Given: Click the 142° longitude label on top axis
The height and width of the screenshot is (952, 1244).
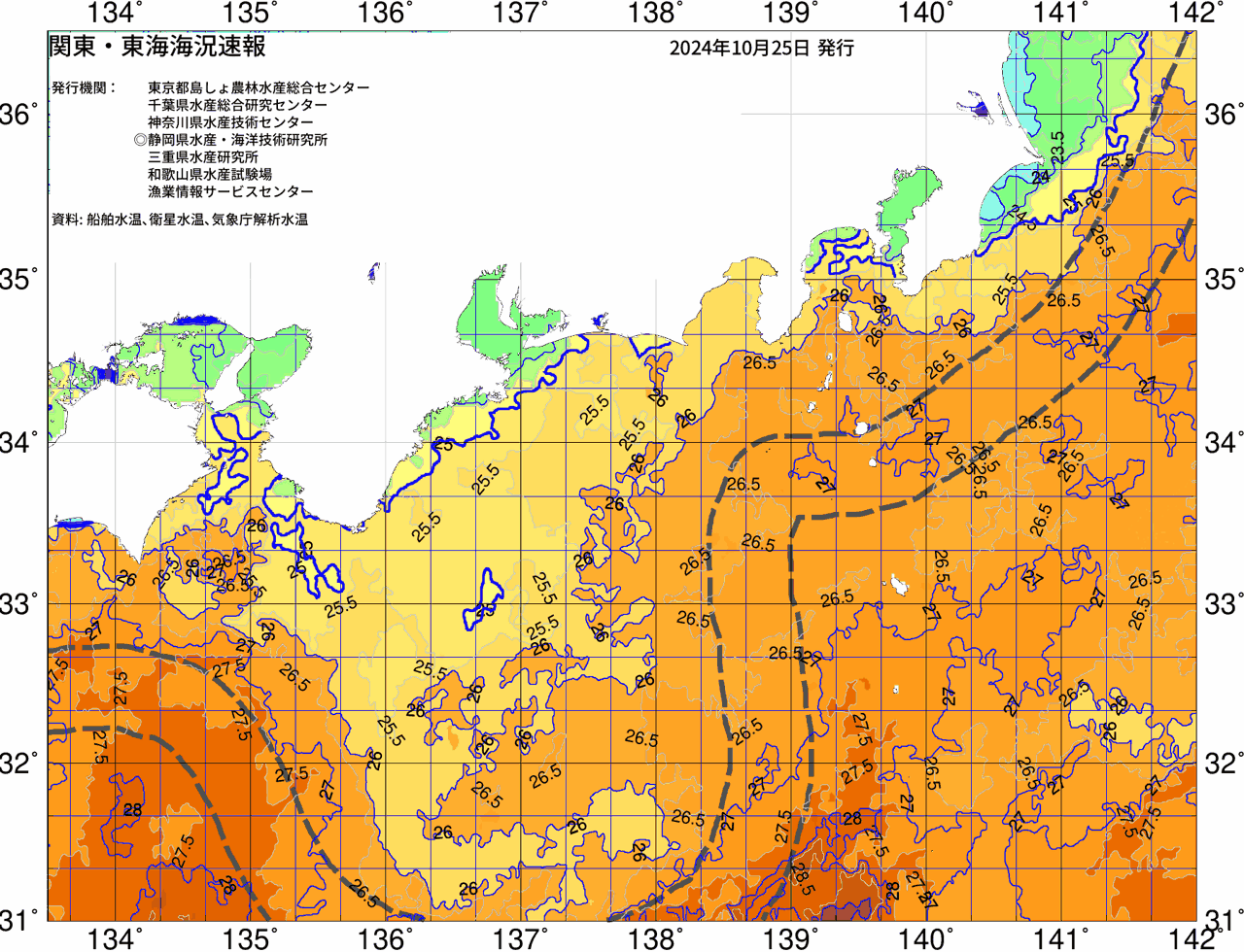Looking at the screenshot, I should pos(1196,14).
